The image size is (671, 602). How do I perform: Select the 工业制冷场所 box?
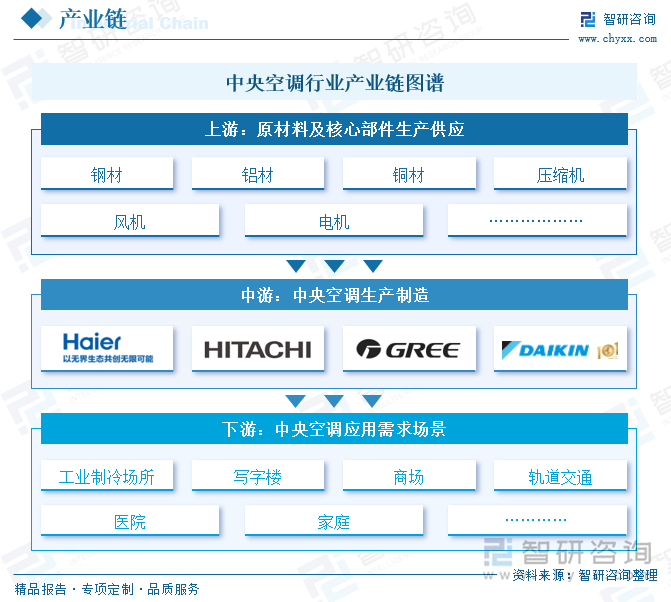107,475
